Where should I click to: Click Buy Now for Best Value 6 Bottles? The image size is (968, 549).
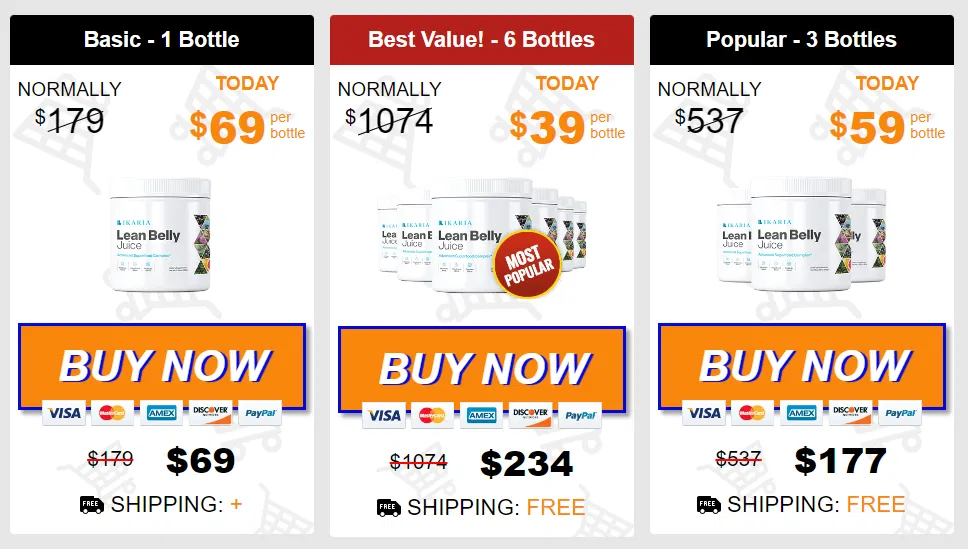tap(482, 369)
